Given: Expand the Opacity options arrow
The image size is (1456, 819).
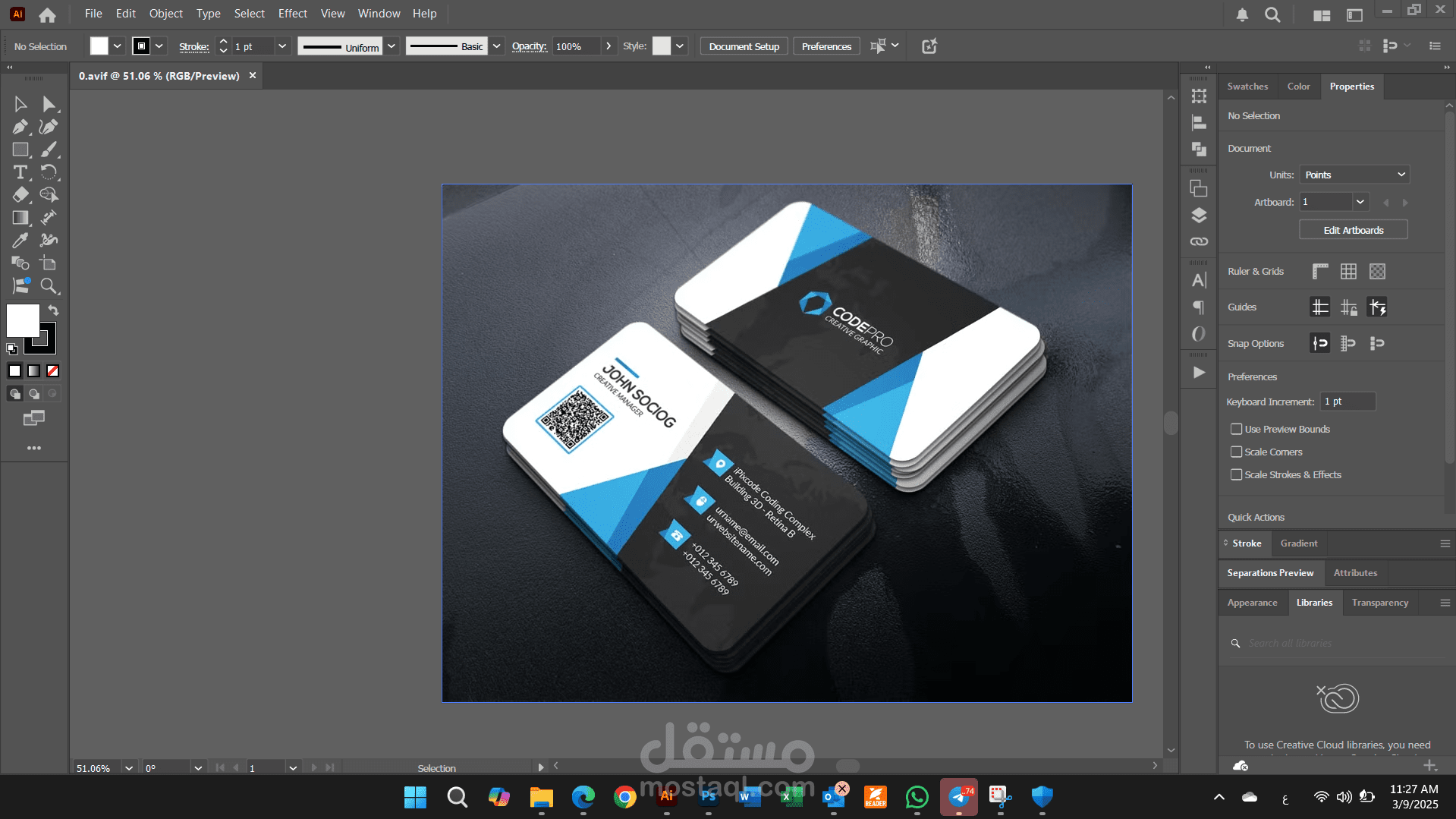Looking at the screenshot, I should [609, 46].
